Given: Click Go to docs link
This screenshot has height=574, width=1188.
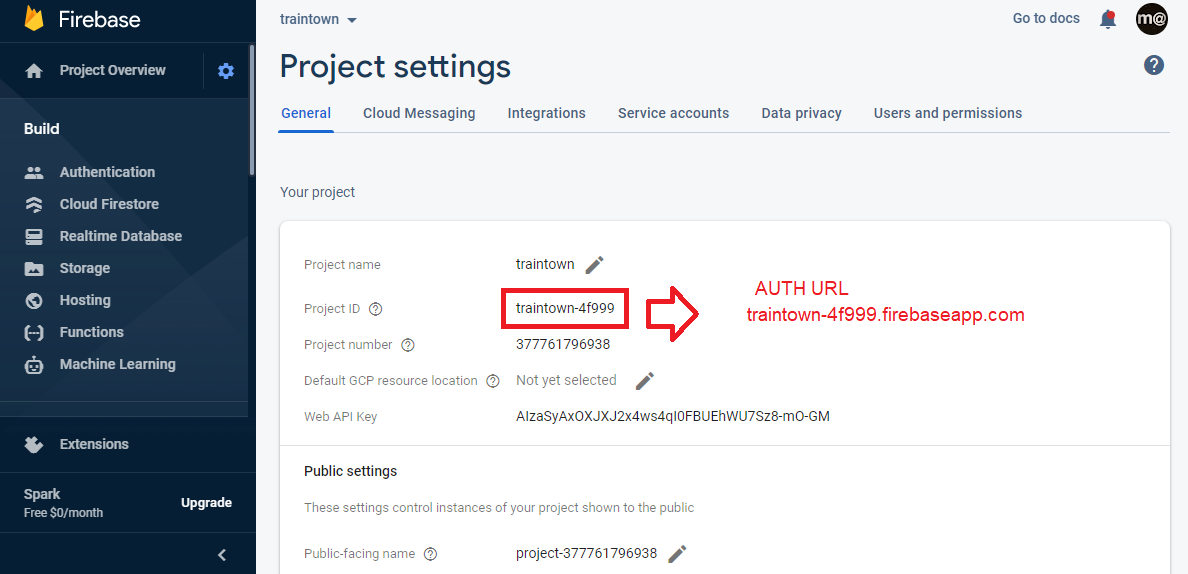Looking at the screenshot, I should (x=1046, y=18).
